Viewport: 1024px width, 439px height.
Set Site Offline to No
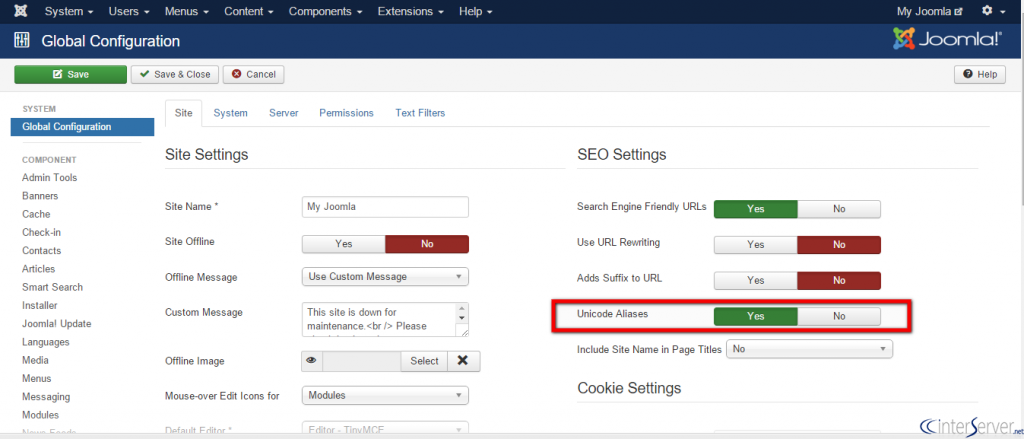point(427,244)
